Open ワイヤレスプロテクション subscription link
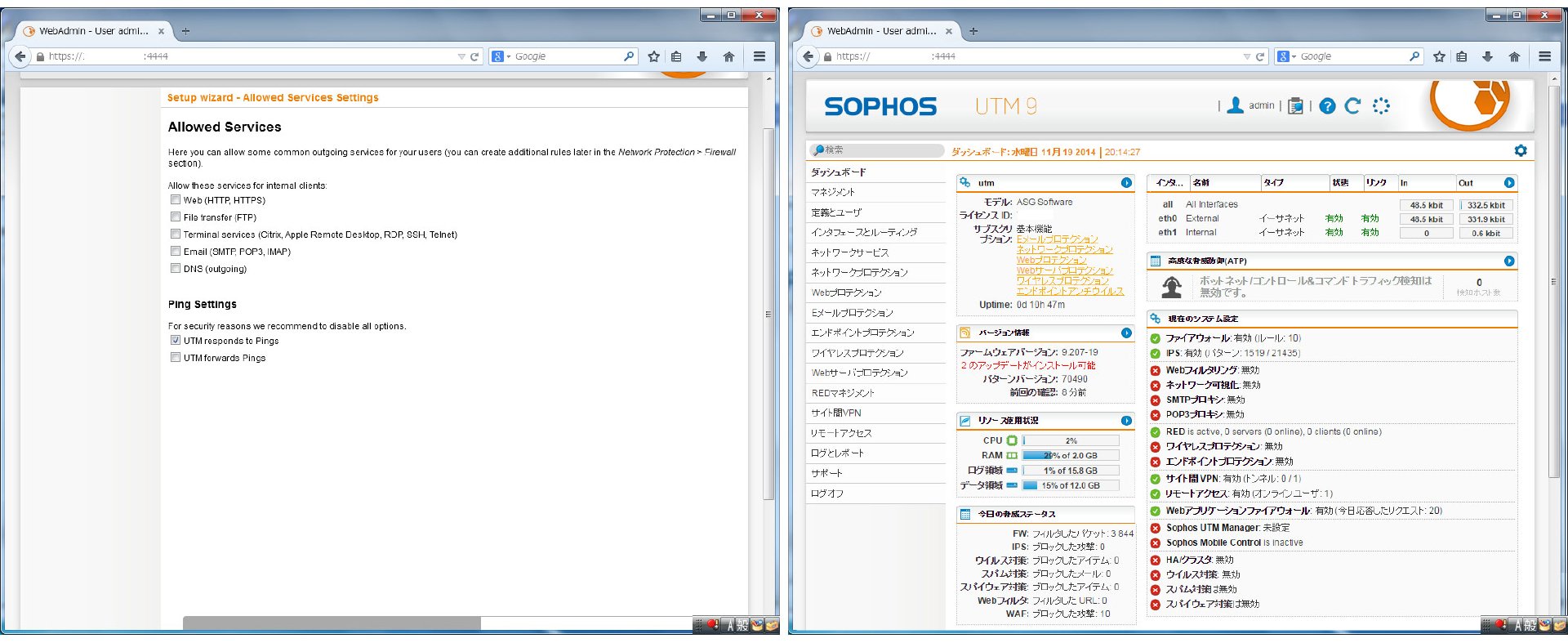This screenshot has height=643, width=1568. click(x=1062, y=281)
